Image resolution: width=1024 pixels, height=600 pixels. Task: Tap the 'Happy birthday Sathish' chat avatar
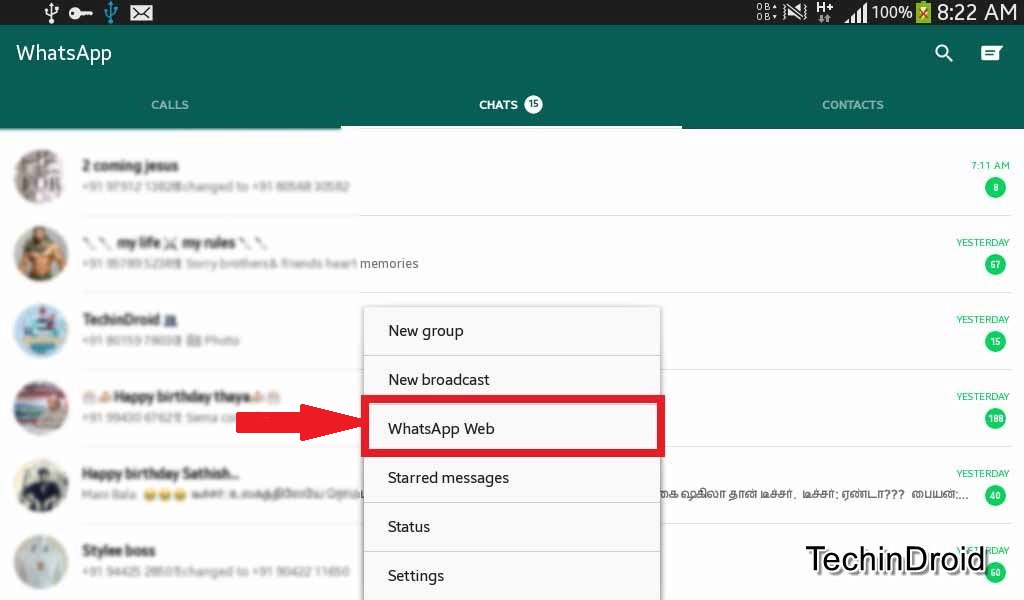[40, 485]
